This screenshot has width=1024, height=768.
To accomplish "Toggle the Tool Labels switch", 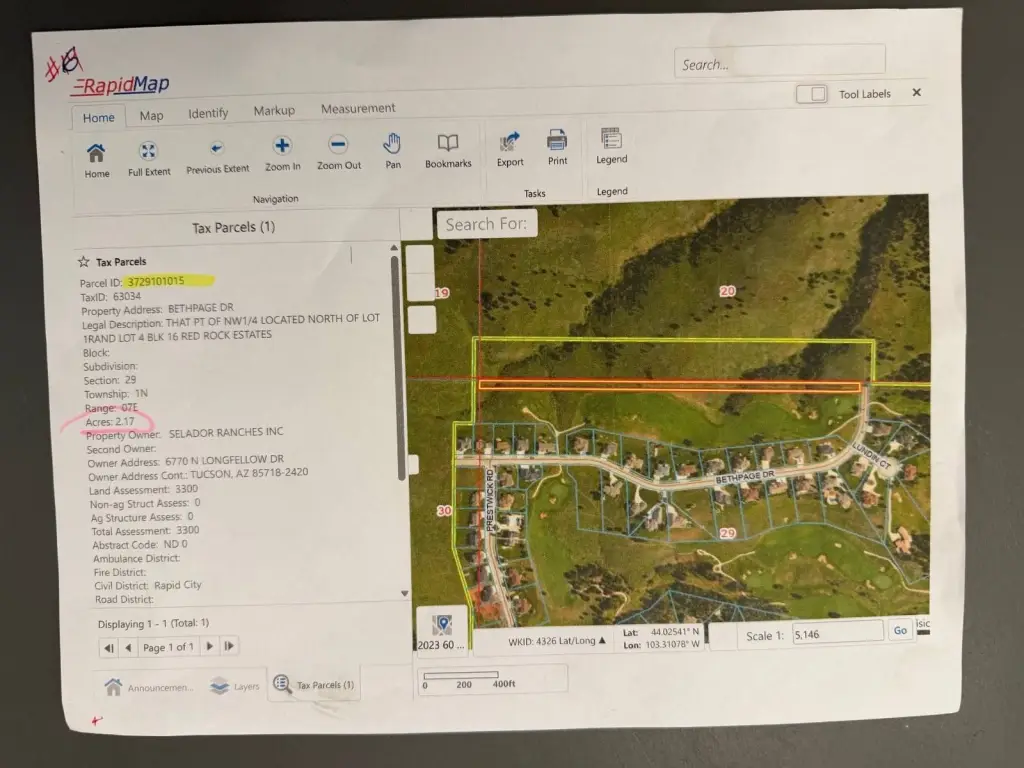I will pos(811,94).
